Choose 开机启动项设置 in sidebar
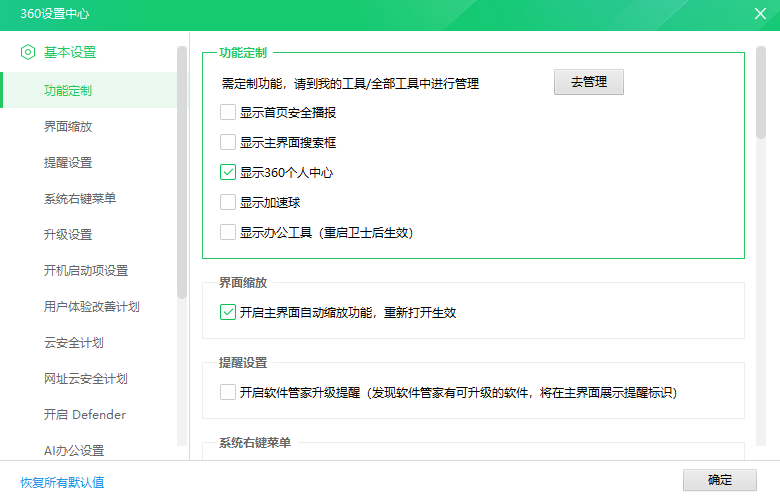The width and height of the screenshot is (780, 500). 86,271
